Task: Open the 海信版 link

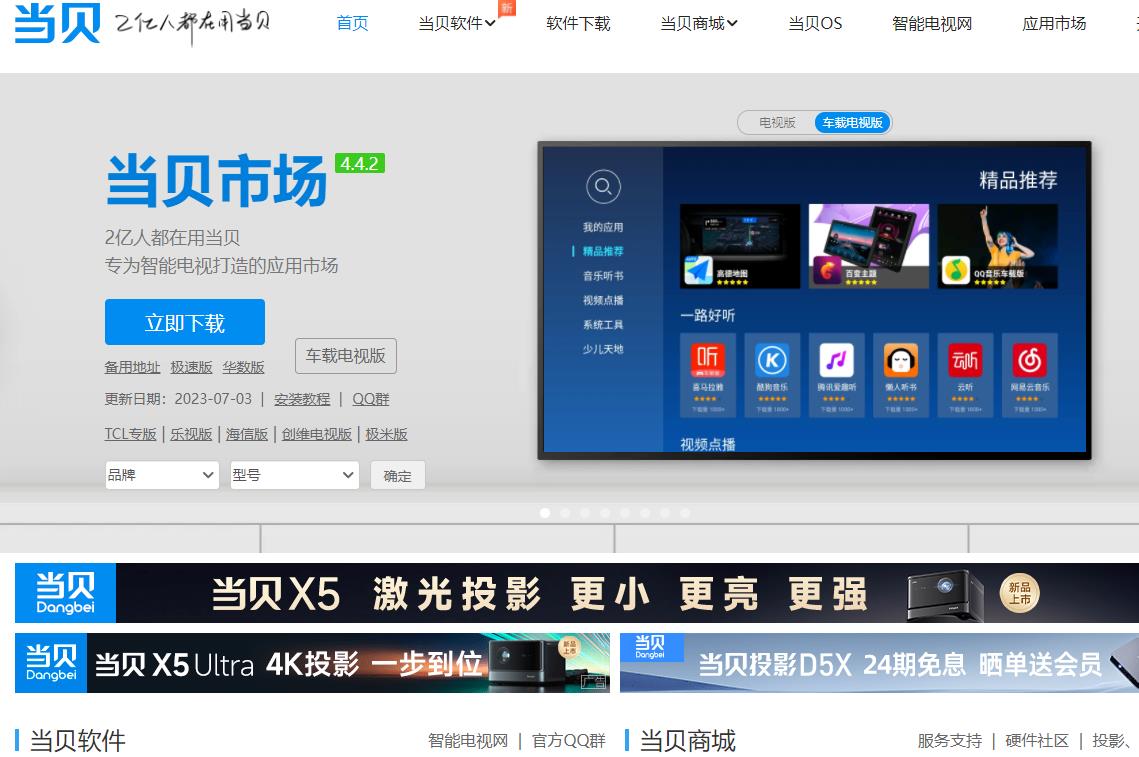Action: [x=247, y=434]
